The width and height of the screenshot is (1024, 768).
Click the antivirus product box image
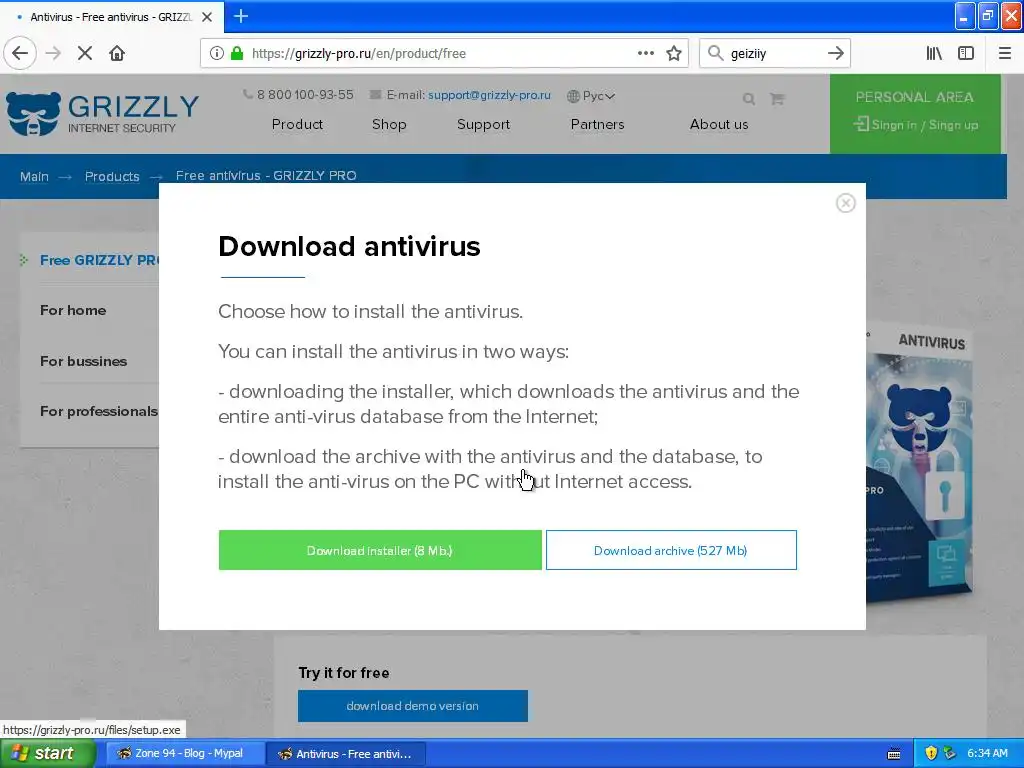pyautogui.click(x=919, y=464)
